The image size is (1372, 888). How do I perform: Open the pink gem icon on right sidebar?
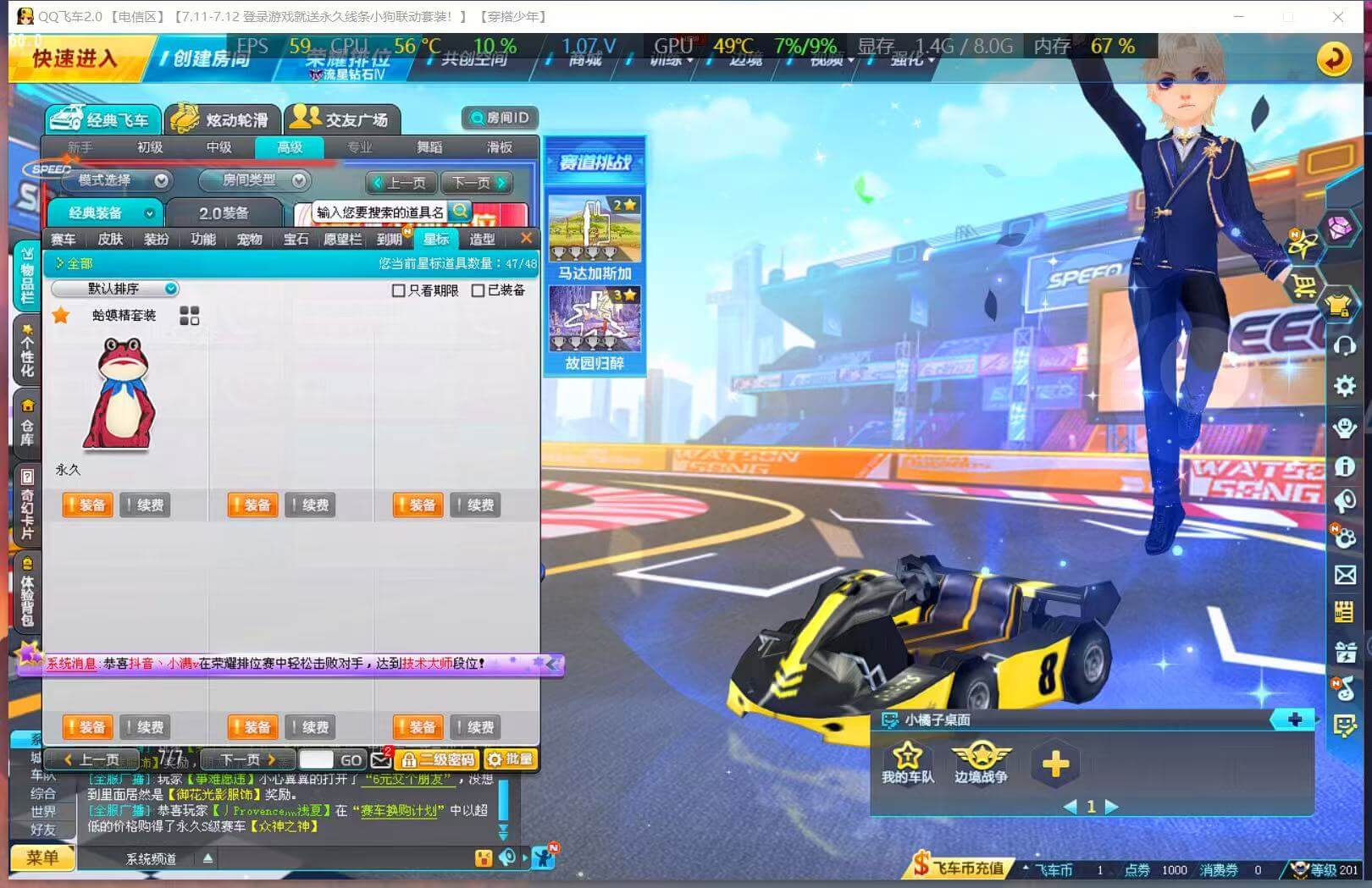[x=1340, y=227]
